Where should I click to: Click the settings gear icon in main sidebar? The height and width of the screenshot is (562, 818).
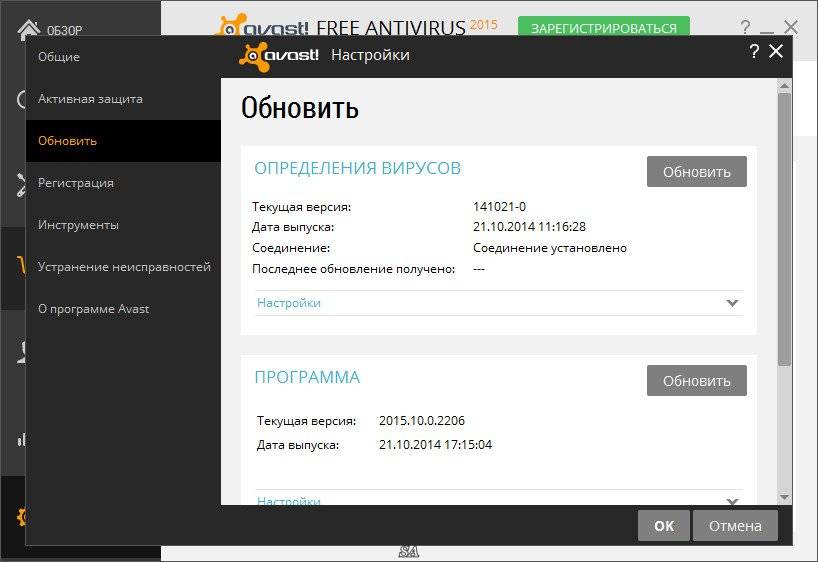coord(21,517)
